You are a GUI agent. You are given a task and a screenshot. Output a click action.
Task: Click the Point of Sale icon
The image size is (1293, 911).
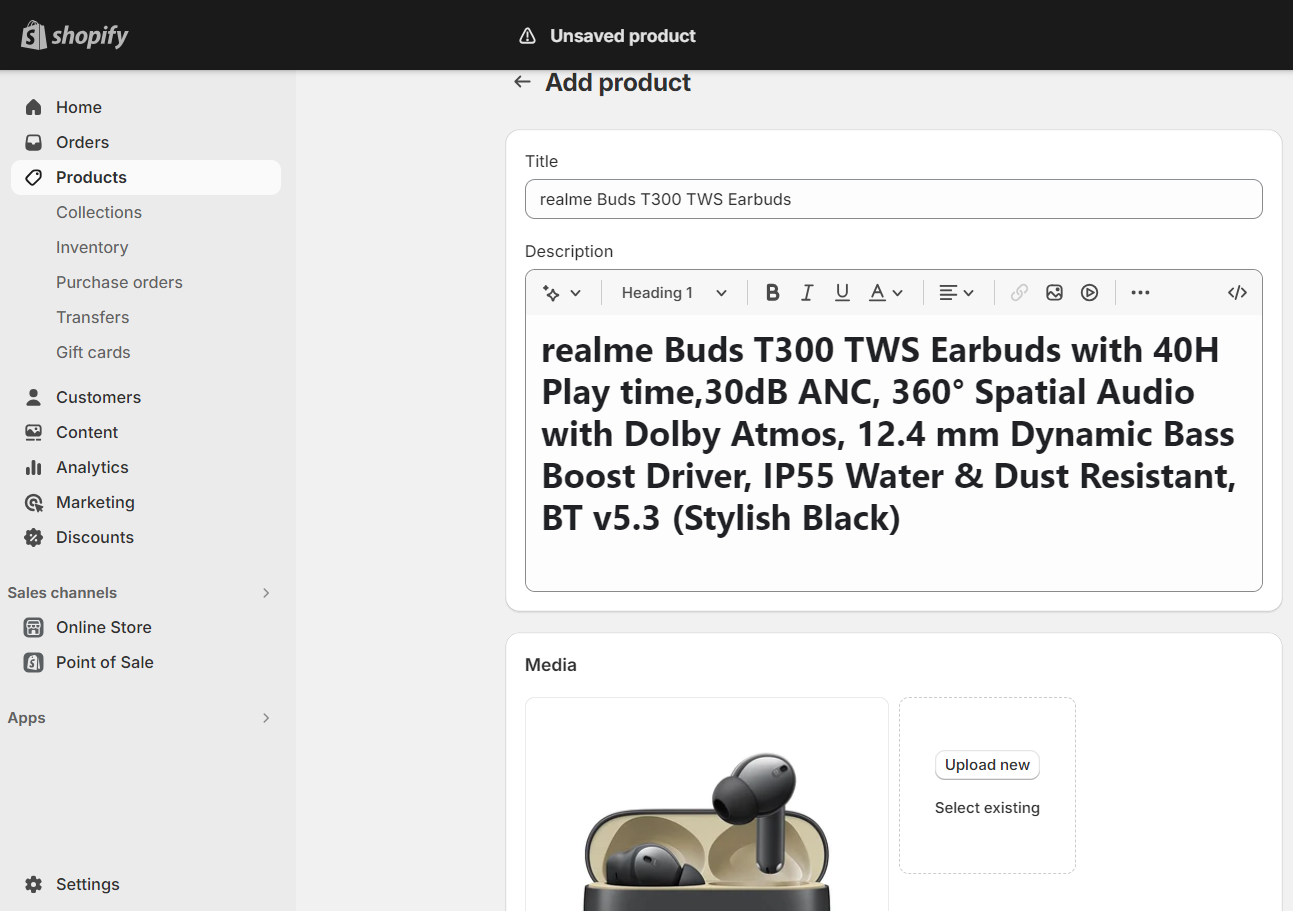(x=34, y=662)
